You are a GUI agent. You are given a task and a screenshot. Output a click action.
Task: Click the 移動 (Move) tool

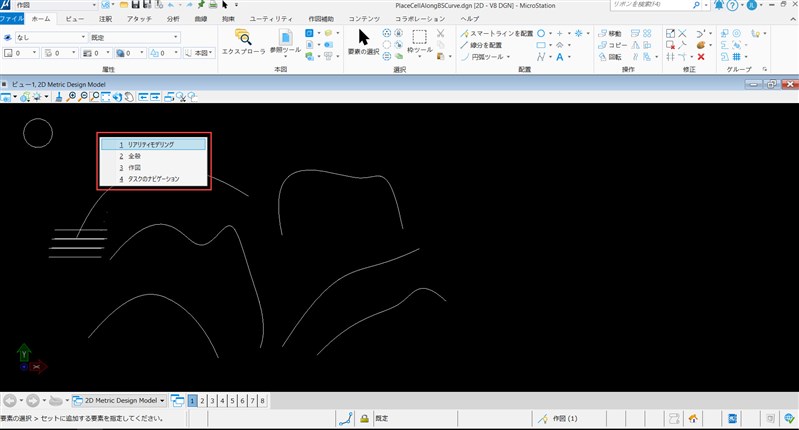point(609,33)
